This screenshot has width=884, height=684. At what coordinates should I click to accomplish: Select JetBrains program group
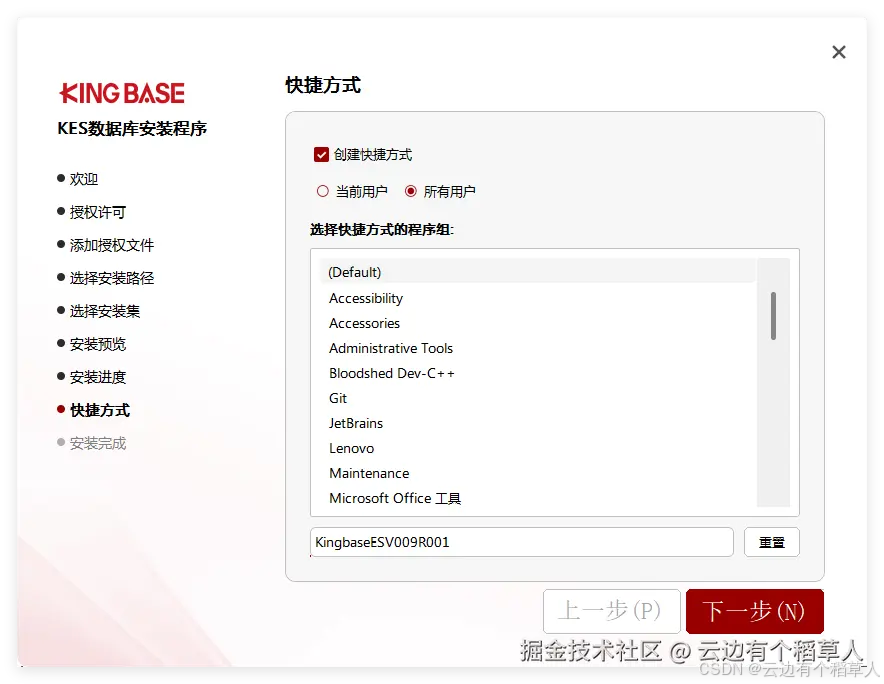537,423
